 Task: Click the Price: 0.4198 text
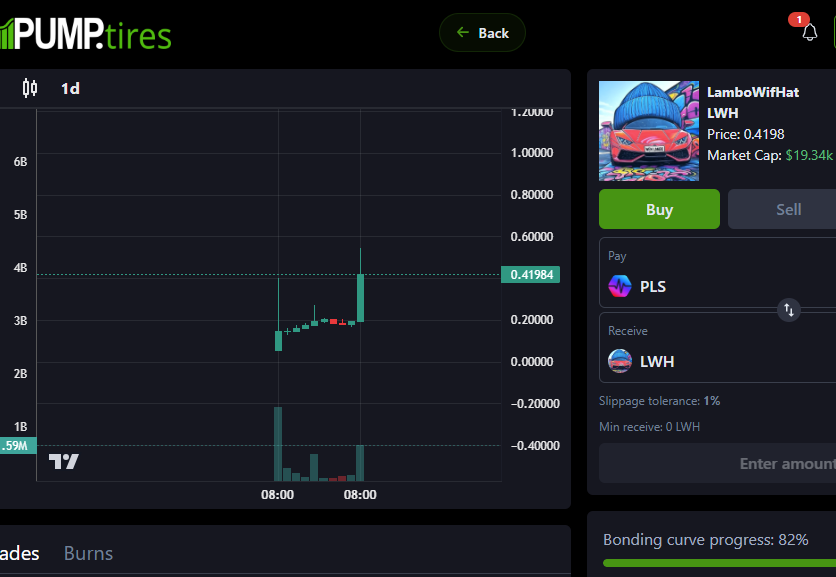745,134
